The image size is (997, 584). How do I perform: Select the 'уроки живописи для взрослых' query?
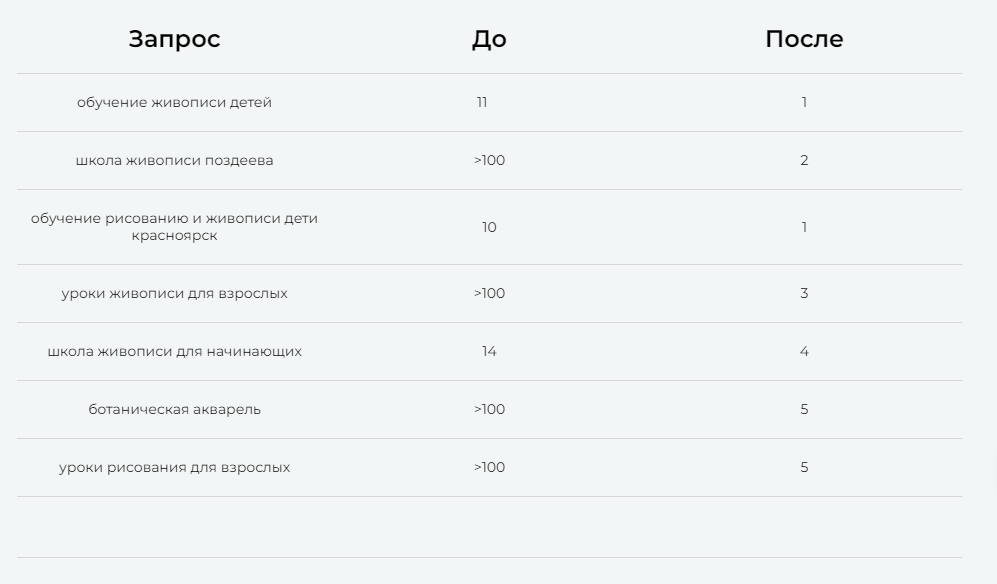coord(174,293)
